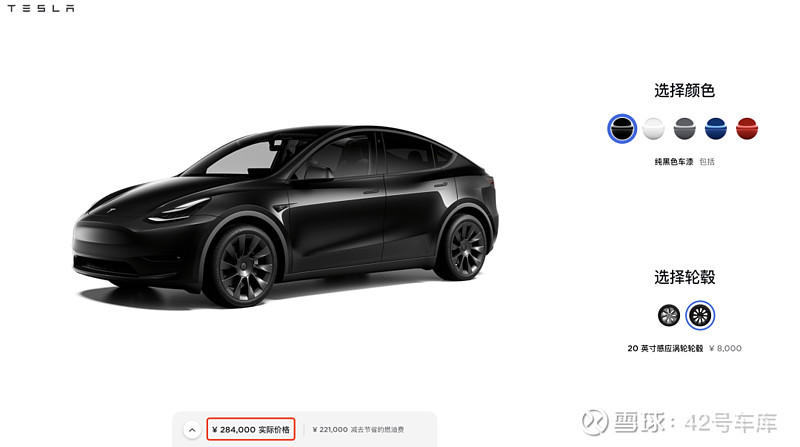Viewport: 800px width, 447px height.
Task: Expand price details with the up chevron
Action: point(192,430)
